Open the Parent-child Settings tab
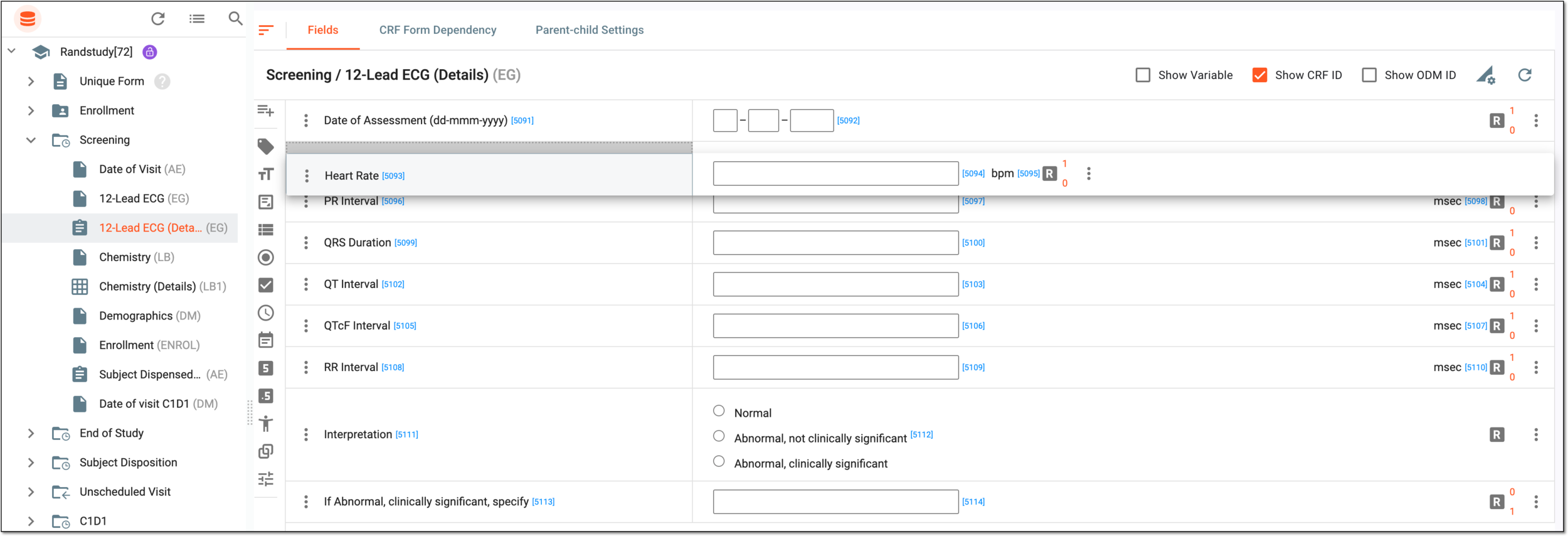The width and height of the screenshot is (1568, 536). click(590, 30)
